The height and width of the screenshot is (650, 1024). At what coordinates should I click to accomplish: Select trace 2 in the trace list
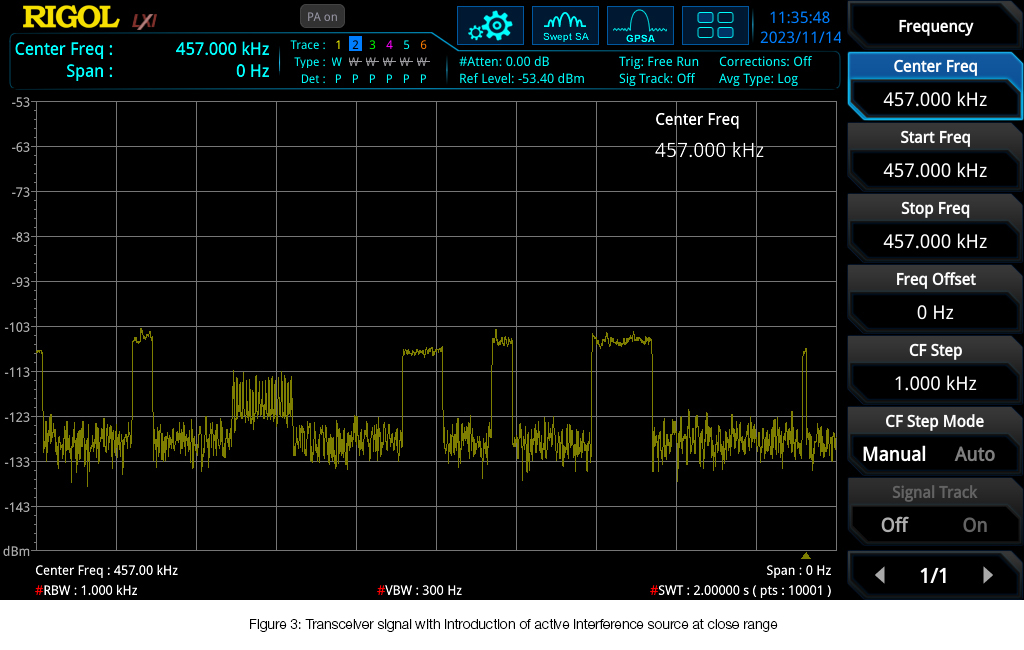click(355, 44)
